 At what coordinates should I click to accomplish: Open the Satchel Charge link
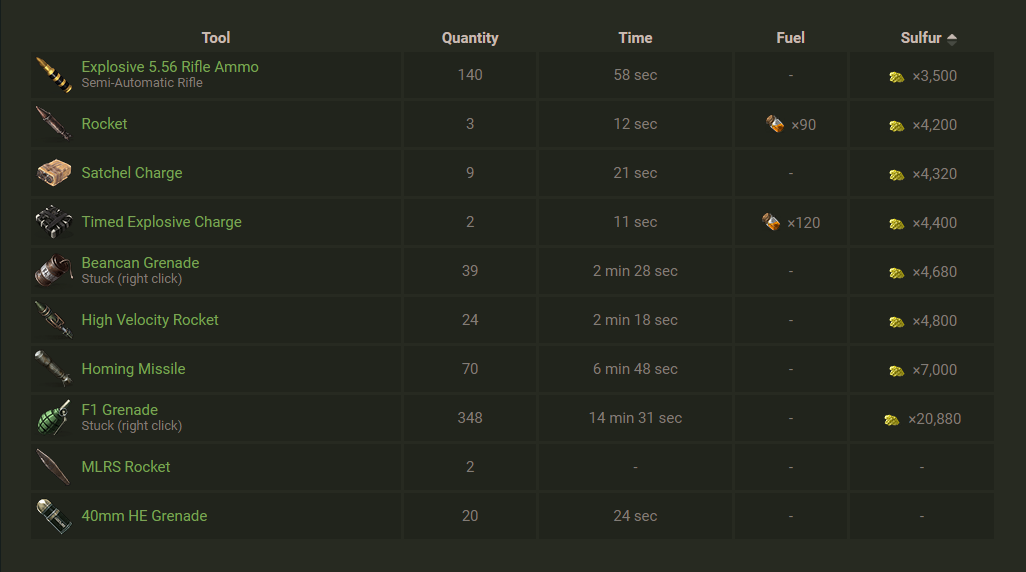132,173
